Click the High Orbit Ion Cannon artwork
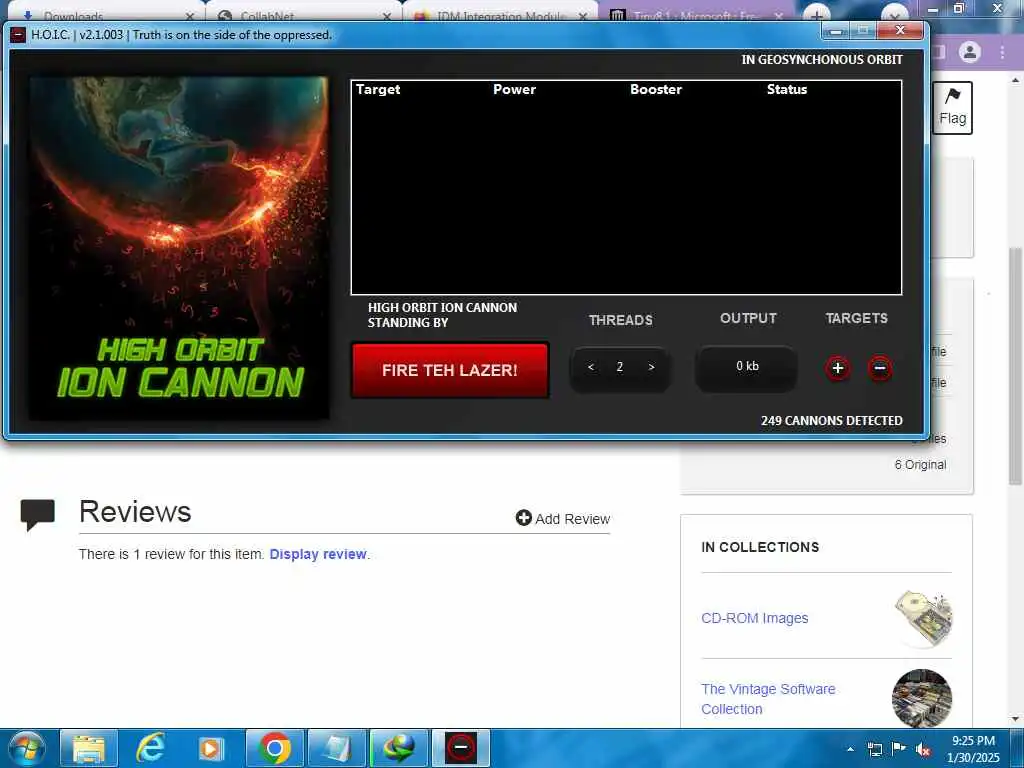Viewport: 1024px width, 768px height. (x=179, y=248)
